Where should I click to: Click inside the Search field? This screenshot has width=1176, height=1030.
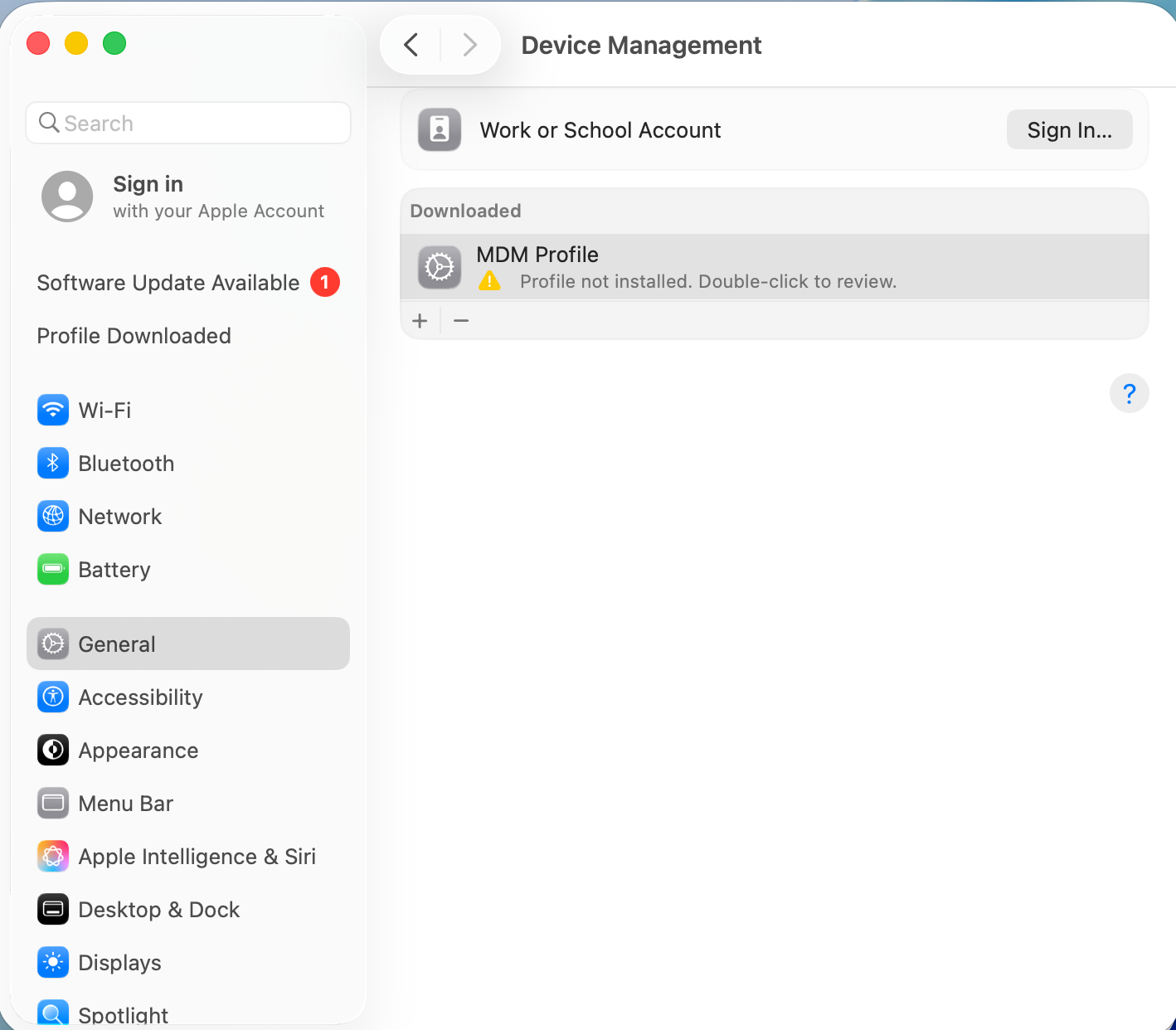(x=187, y=123)
